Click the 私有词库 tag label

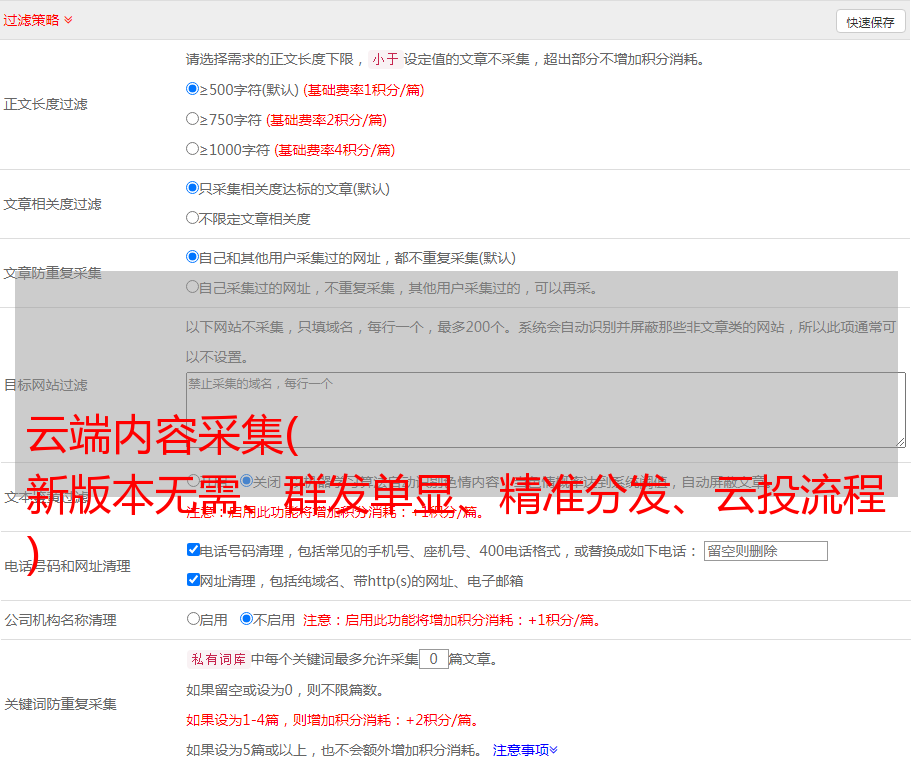[216, 659]
